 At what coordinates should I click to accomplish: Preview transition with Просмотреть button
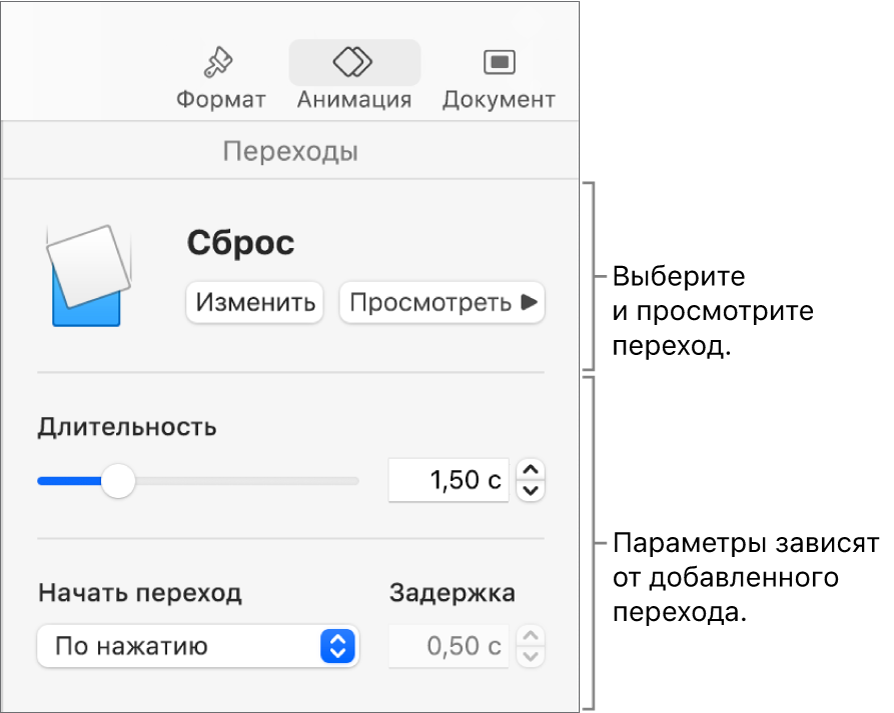pos(442,302)
